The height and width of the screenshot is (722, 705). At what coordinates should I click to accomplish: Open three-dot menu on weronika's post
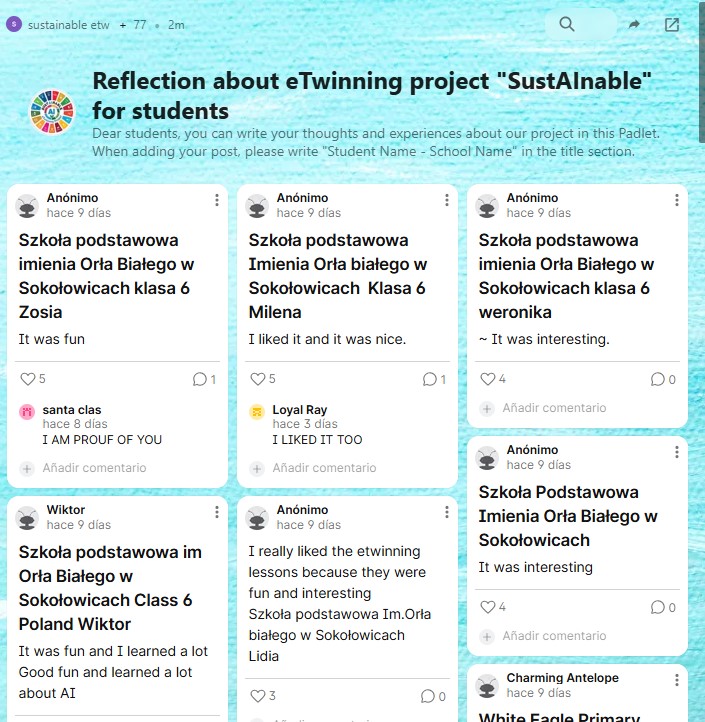click(x=676, y=201)
